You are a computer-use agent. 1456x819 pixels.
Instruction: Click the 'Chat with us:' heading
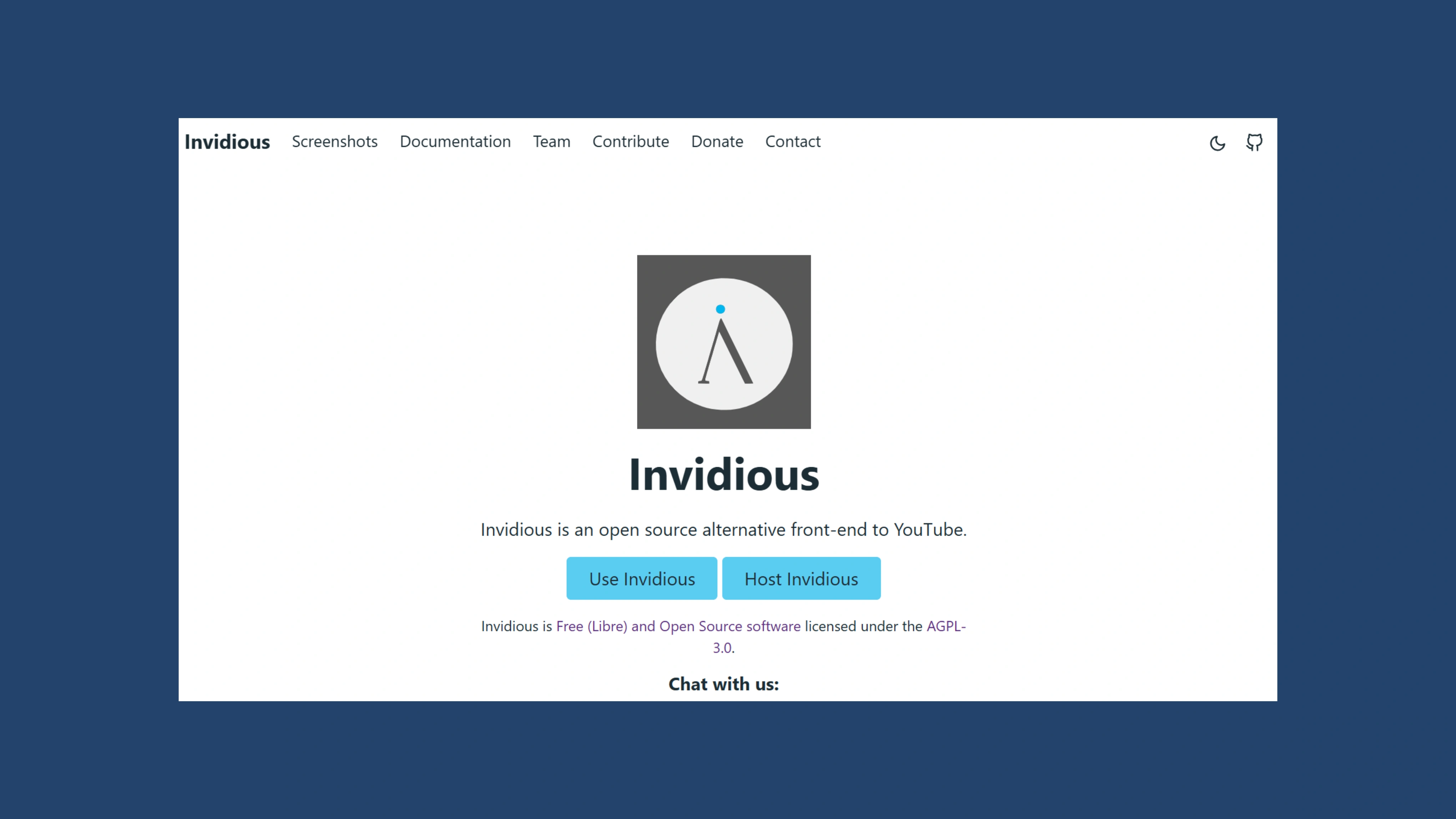coord(724,684)
